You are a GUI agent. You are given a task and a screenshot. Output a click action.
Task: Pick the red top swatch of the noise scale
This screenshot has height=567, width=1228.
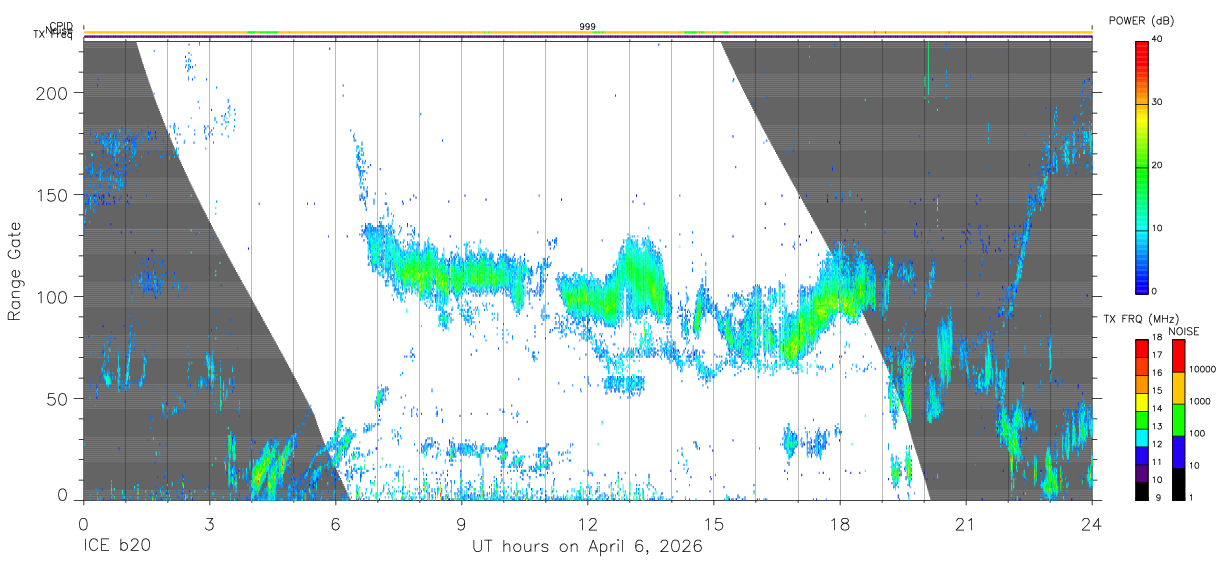point(1177,357)
